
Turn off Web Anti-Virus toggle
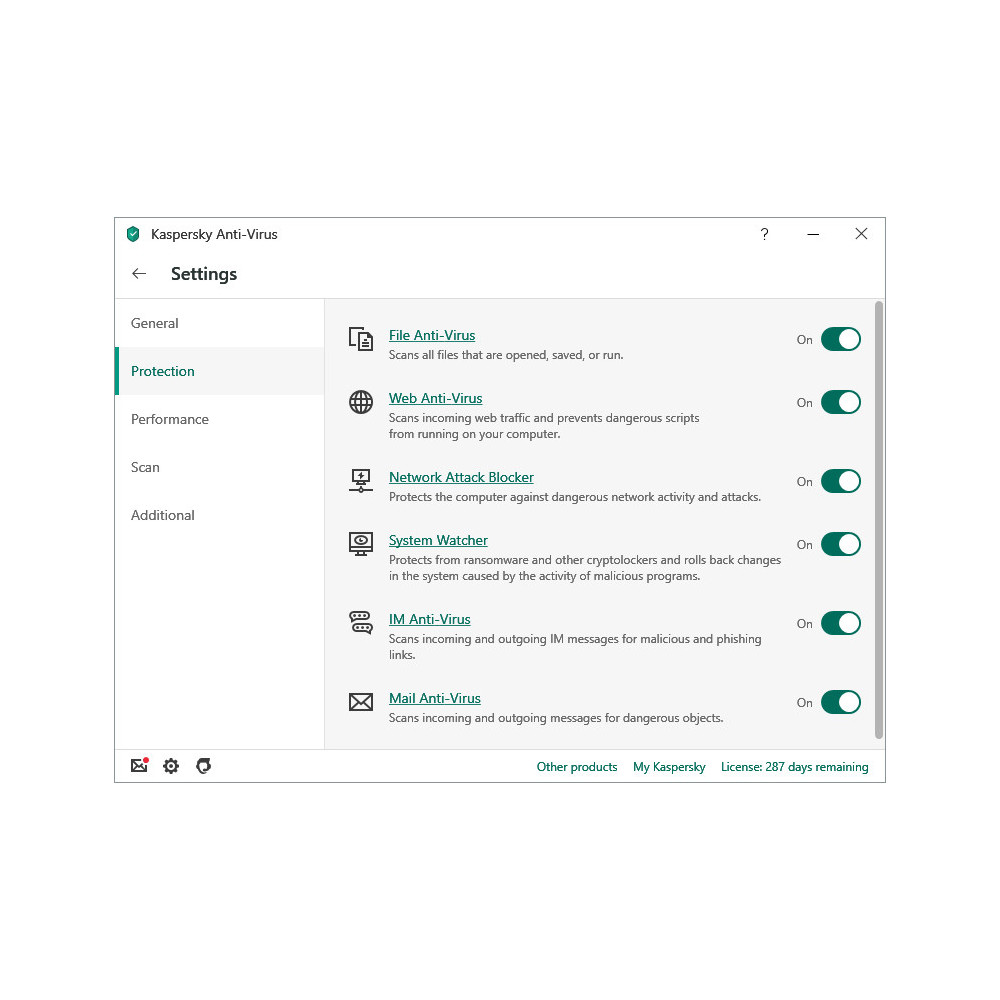click(x=841, y=402)
